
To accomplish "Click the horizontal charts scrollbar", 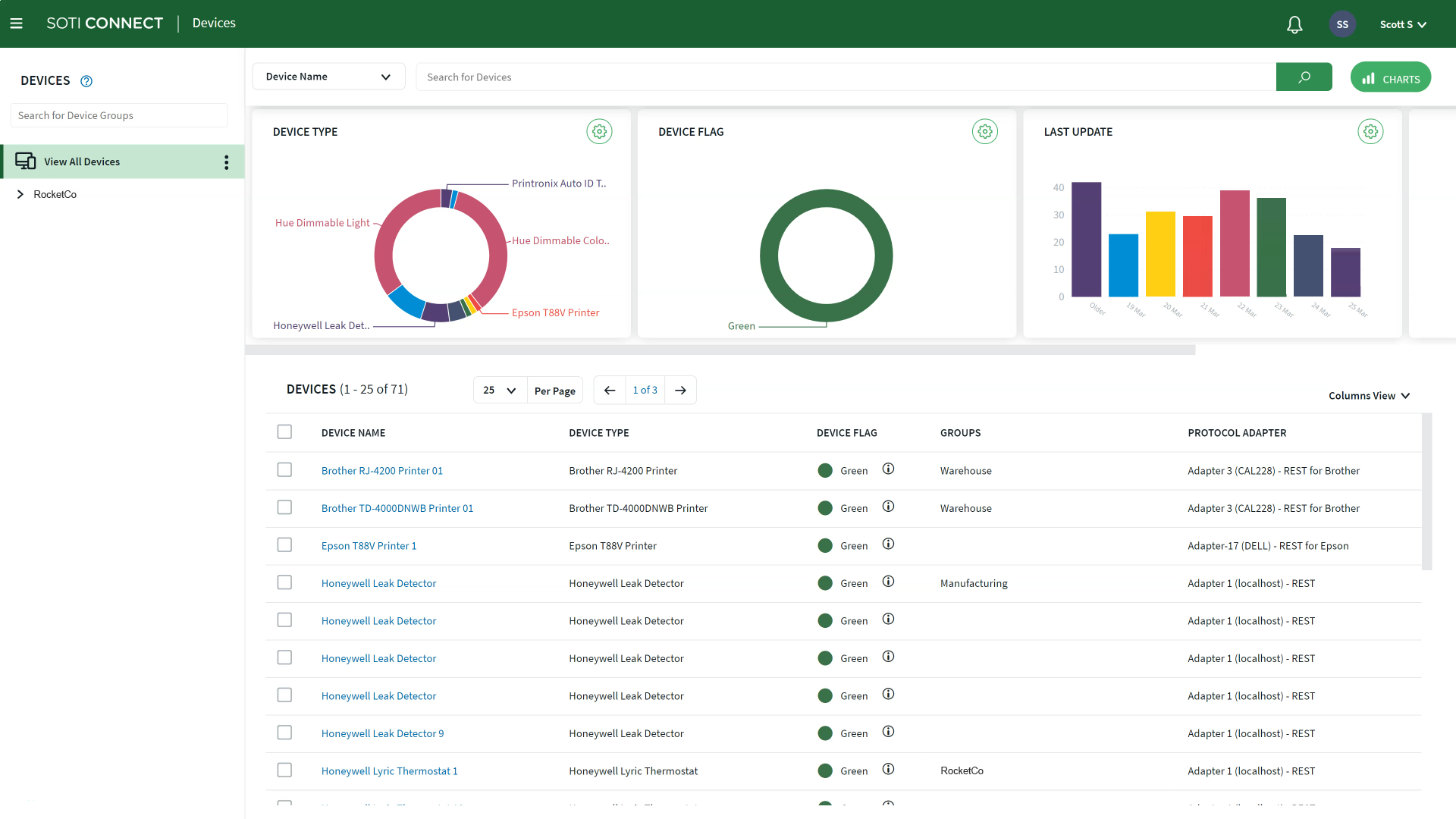I will click(x=720, y=350).
